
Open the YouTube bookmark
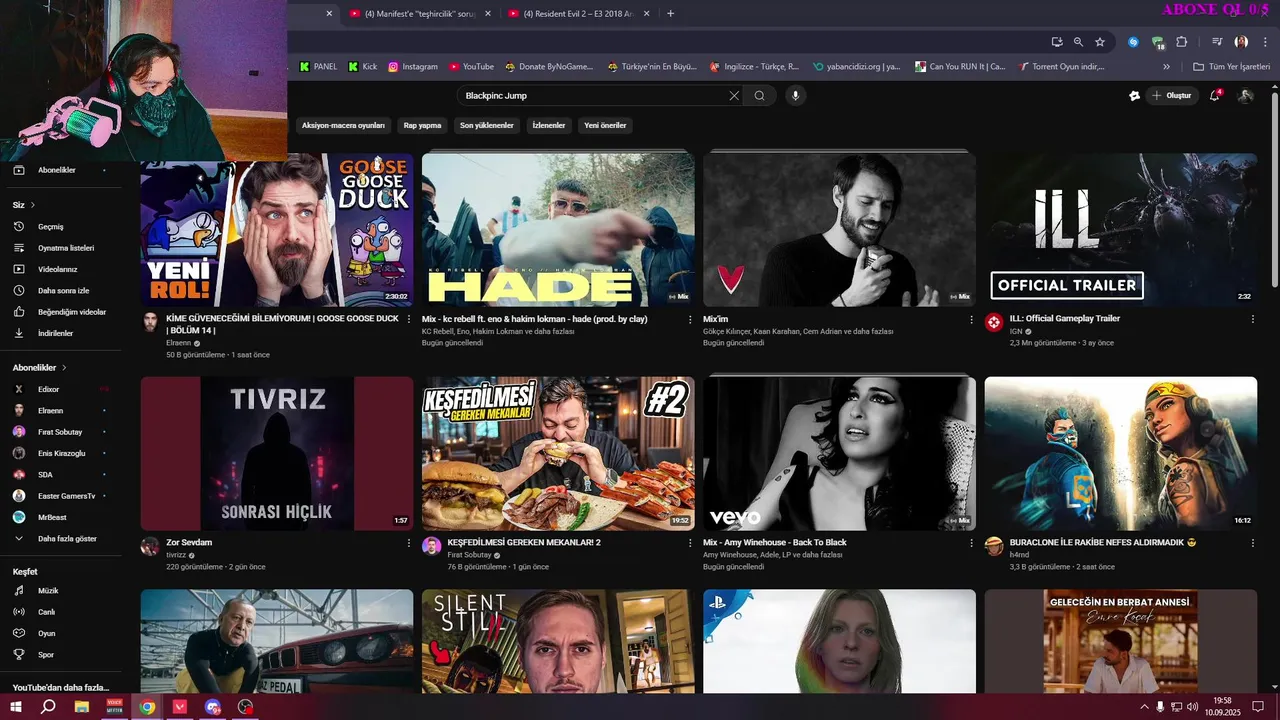pyautogui.click(x=471, y=67)
